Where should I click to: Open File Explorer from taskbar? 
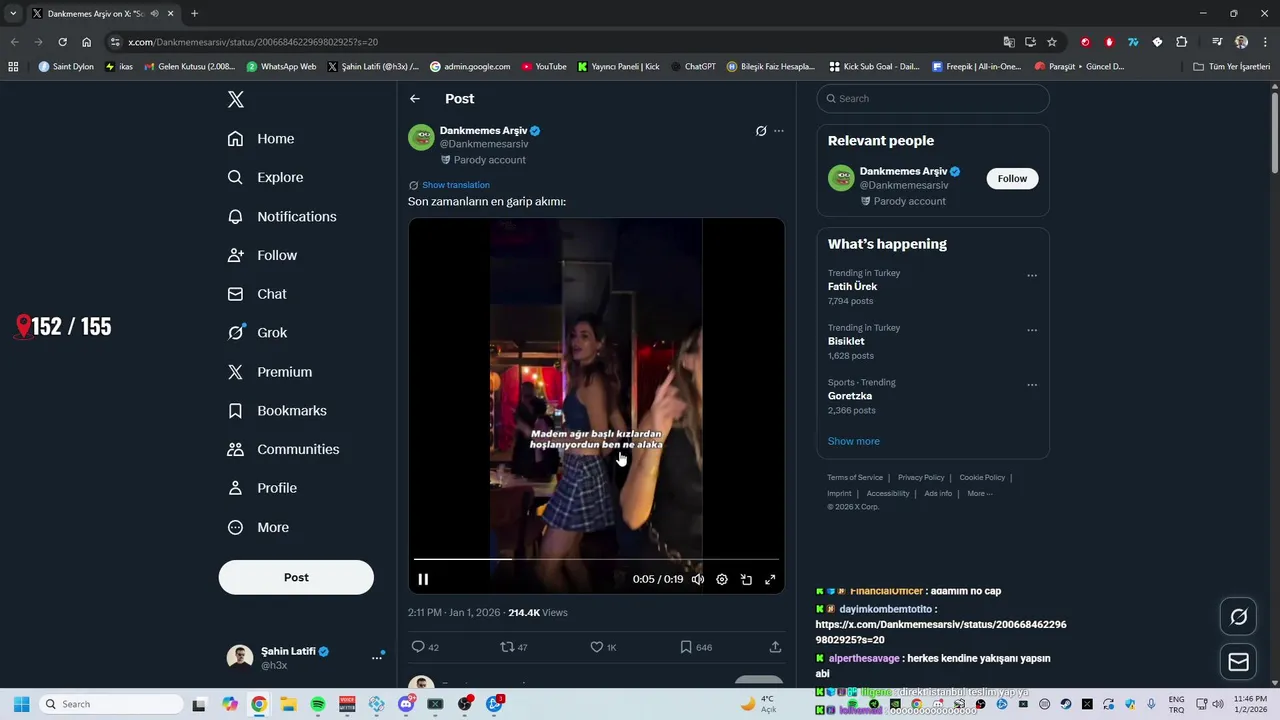click(288, 704)
